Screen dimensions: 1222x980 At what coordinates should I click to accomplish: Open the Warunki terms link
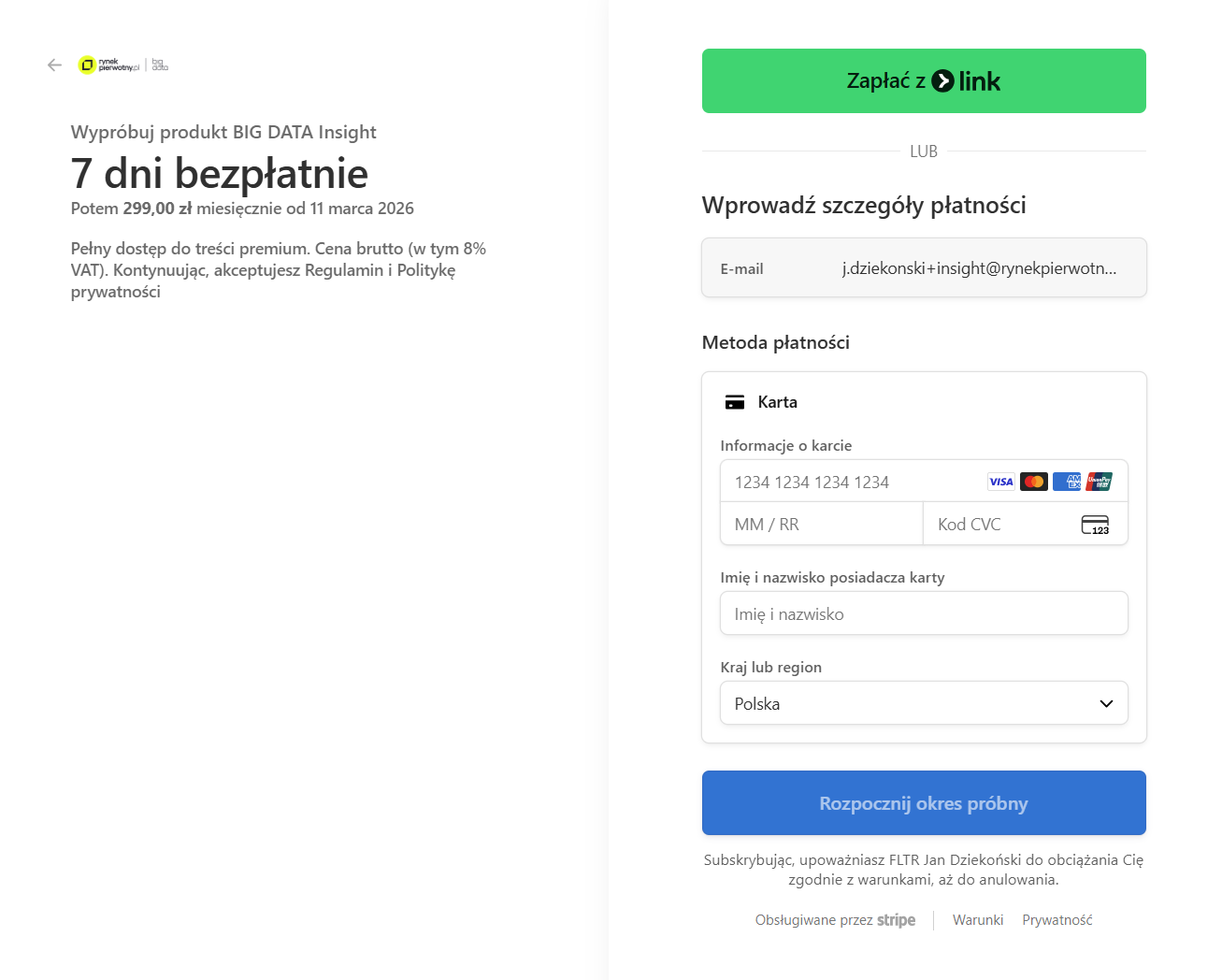[x=978, y=920]
